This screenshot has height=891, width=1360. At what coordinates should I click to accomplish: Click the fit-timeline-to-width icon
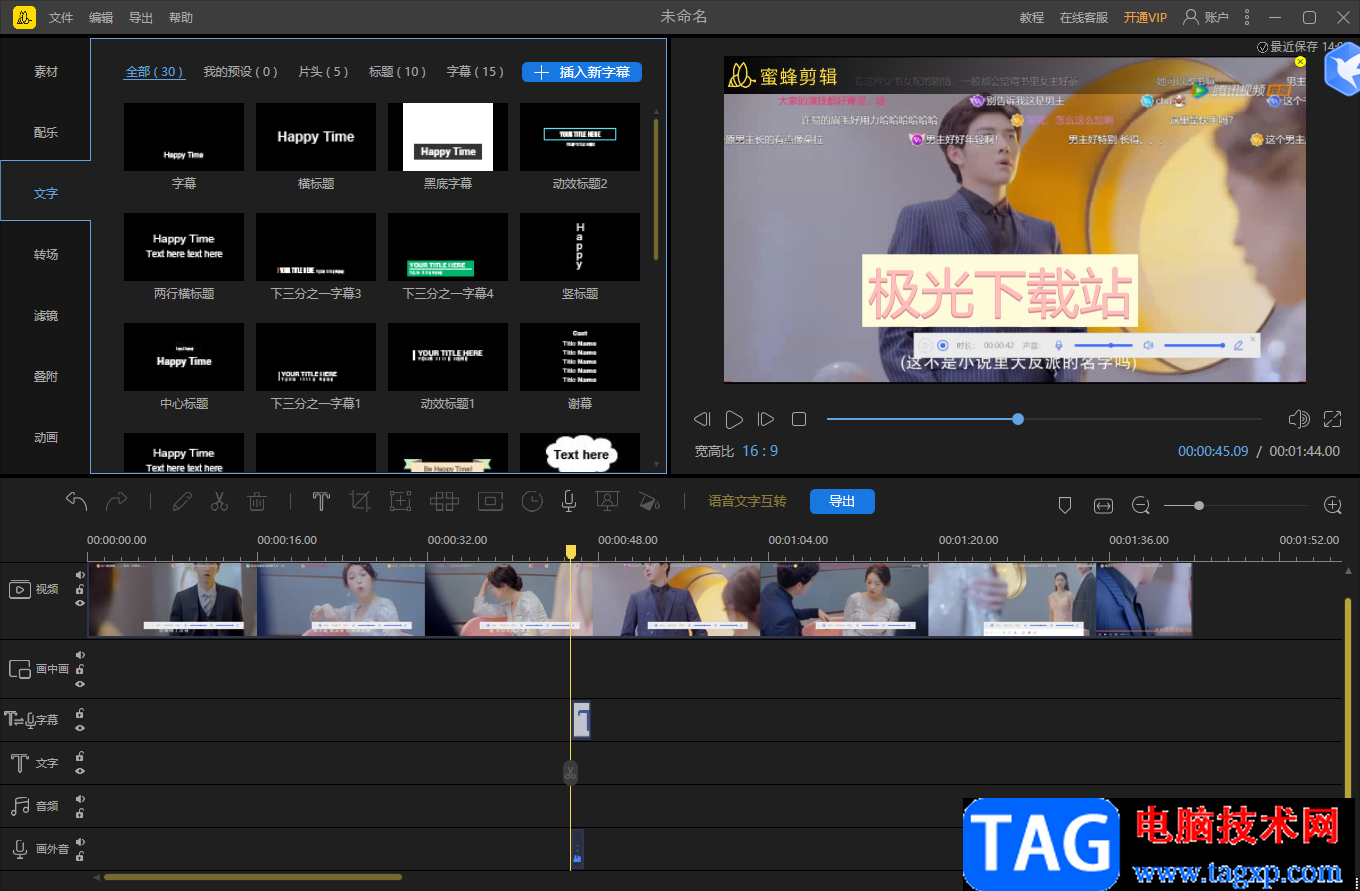(1103, 506)
